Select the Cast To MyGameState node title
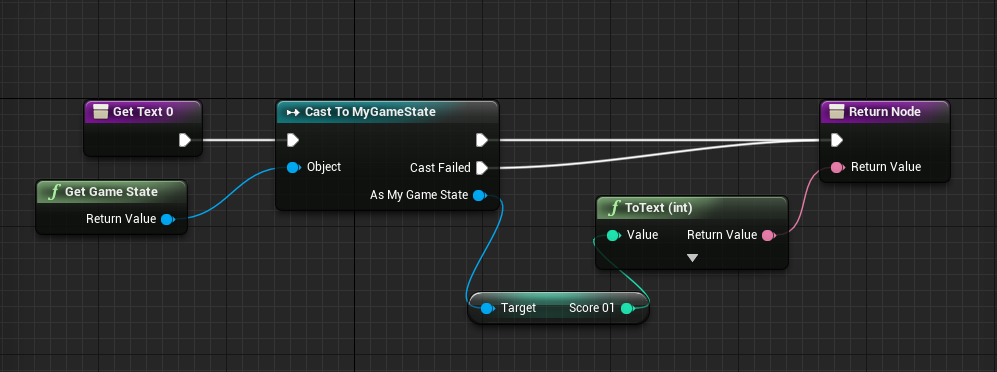This screenshot has height=372, width=997. click(x=370, y=112)
